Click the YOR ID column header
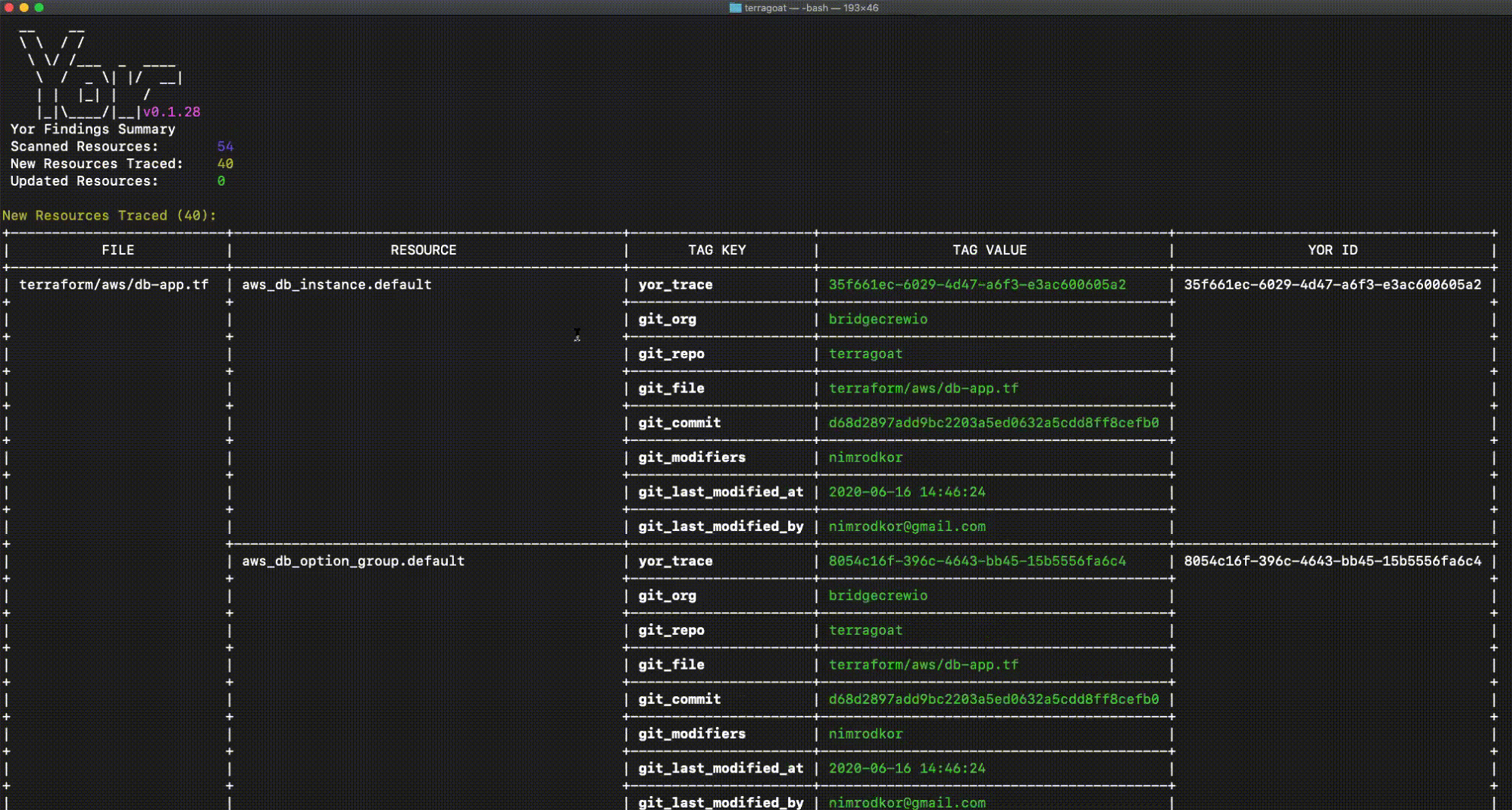1512x810 pixels. pyautogui.click(x=1332, y=250)
